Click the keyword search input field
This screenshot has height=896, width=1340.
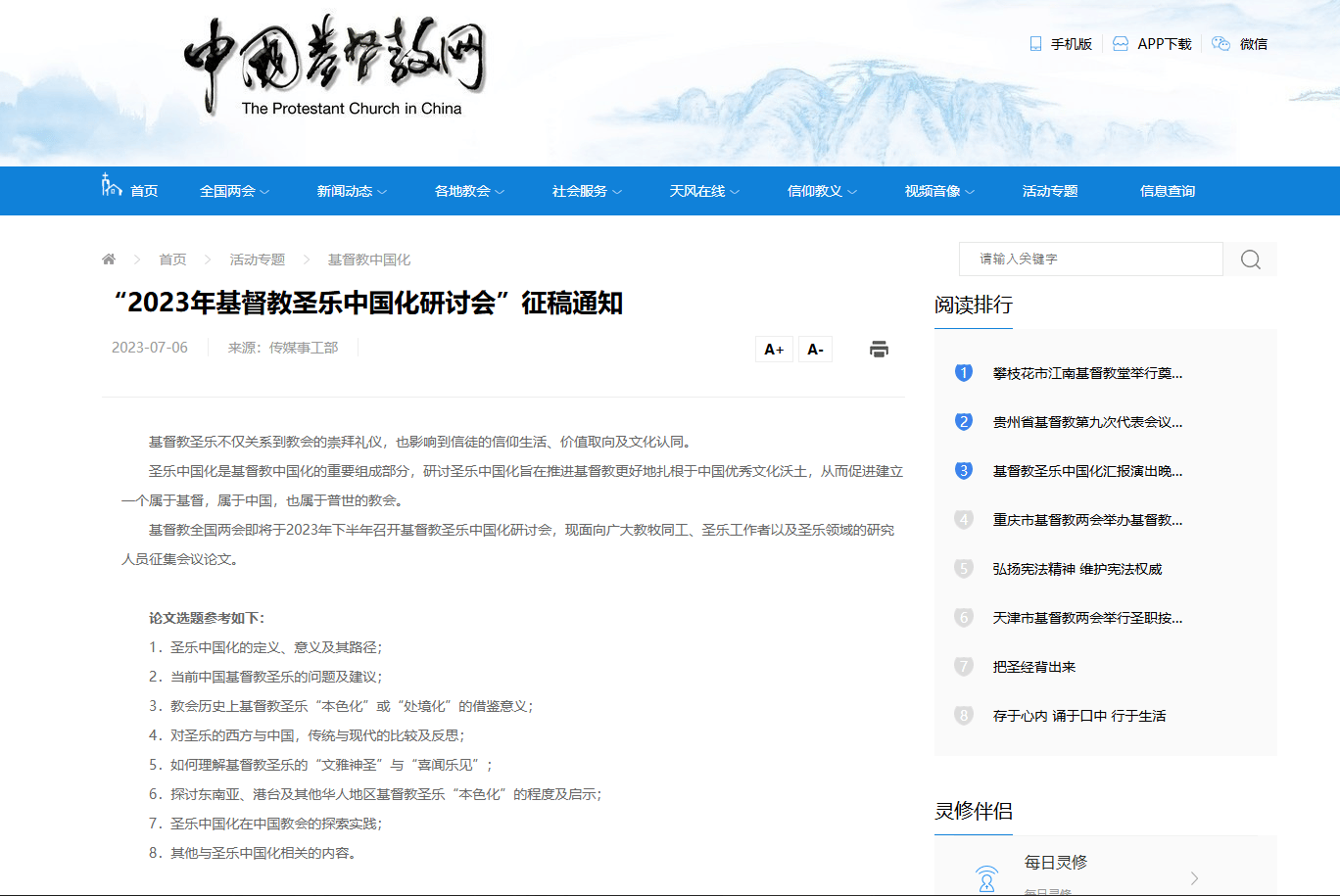[1091, 259]
